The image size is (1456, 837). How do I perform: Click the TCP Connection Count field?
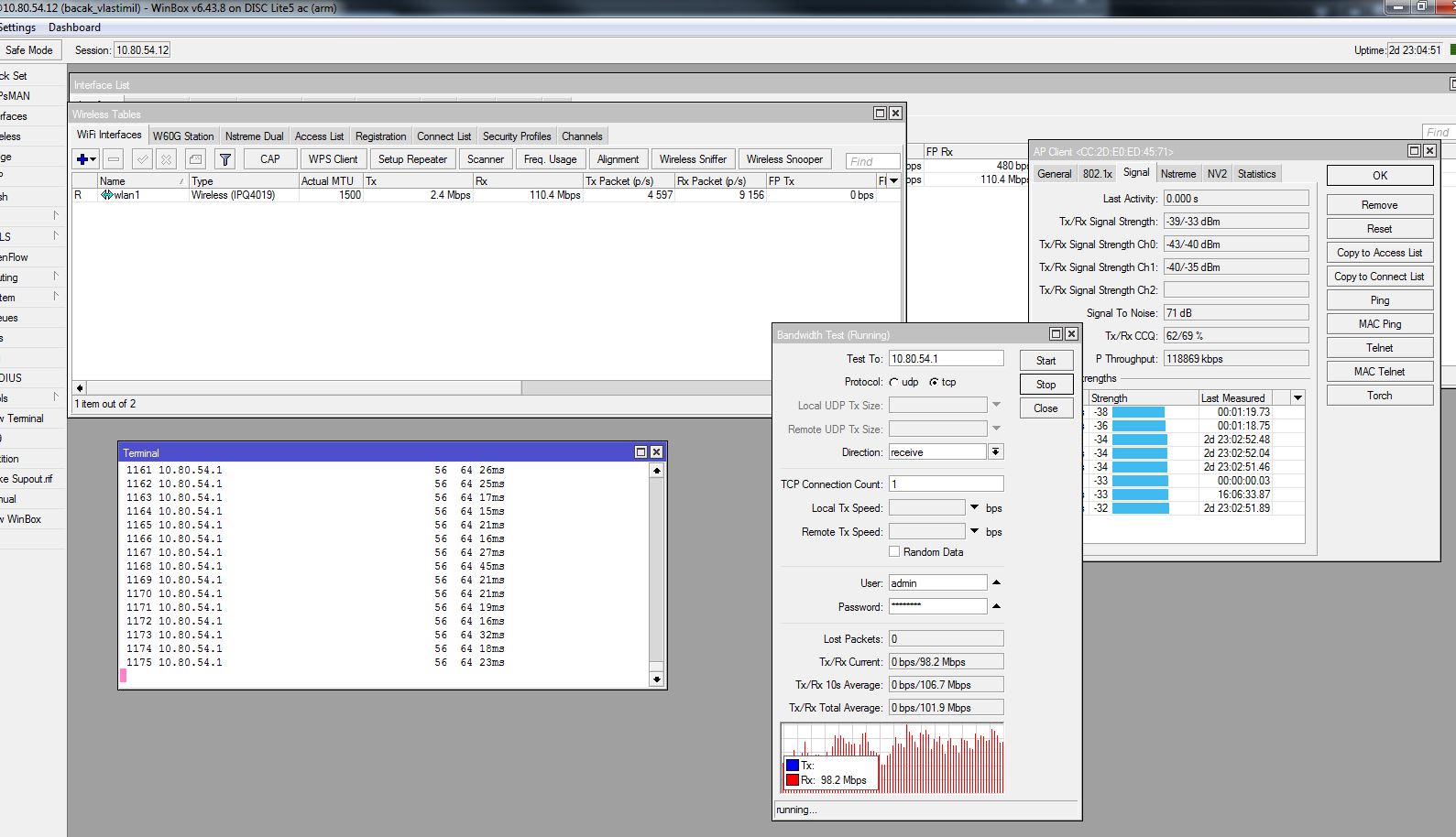click(x=946, y=484)
